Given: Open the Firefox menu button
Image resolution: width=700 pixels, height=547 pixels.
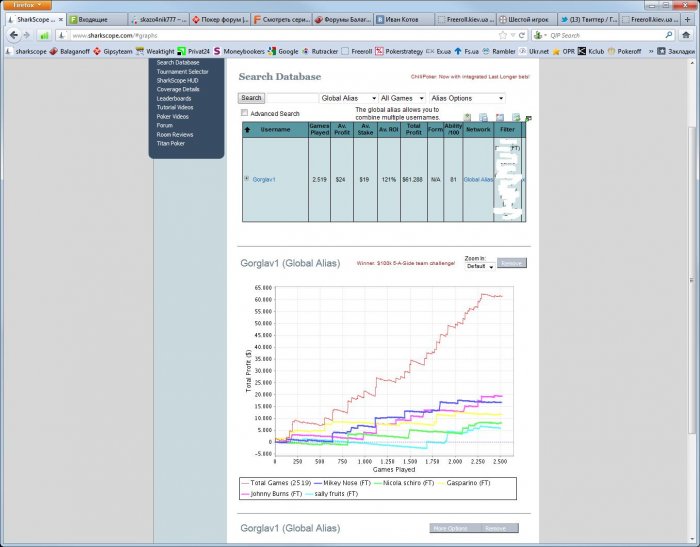Looking at the screenshot, I should point(26,5).
